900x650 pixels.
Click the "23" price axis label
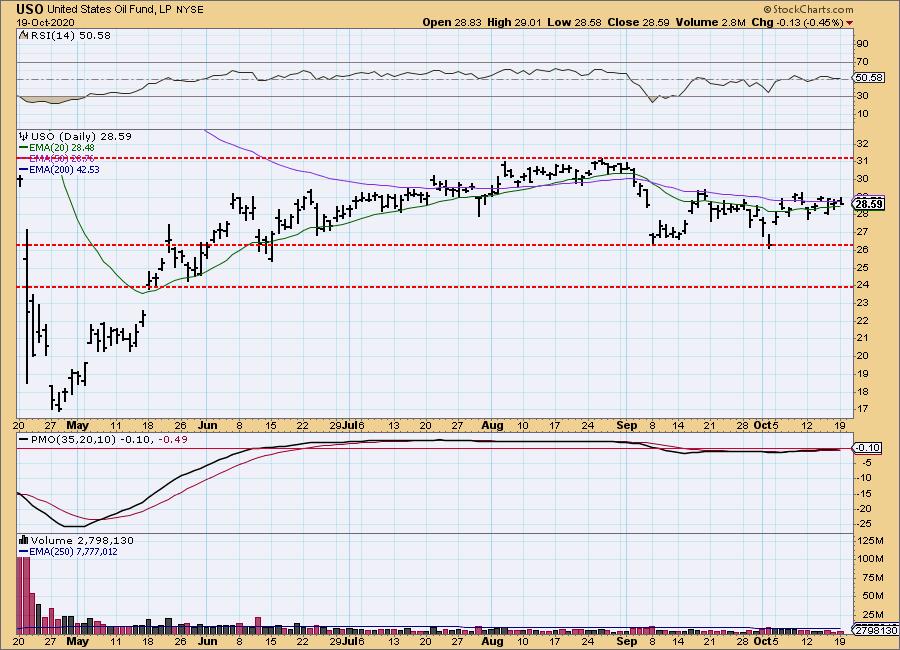pos(862,303)
